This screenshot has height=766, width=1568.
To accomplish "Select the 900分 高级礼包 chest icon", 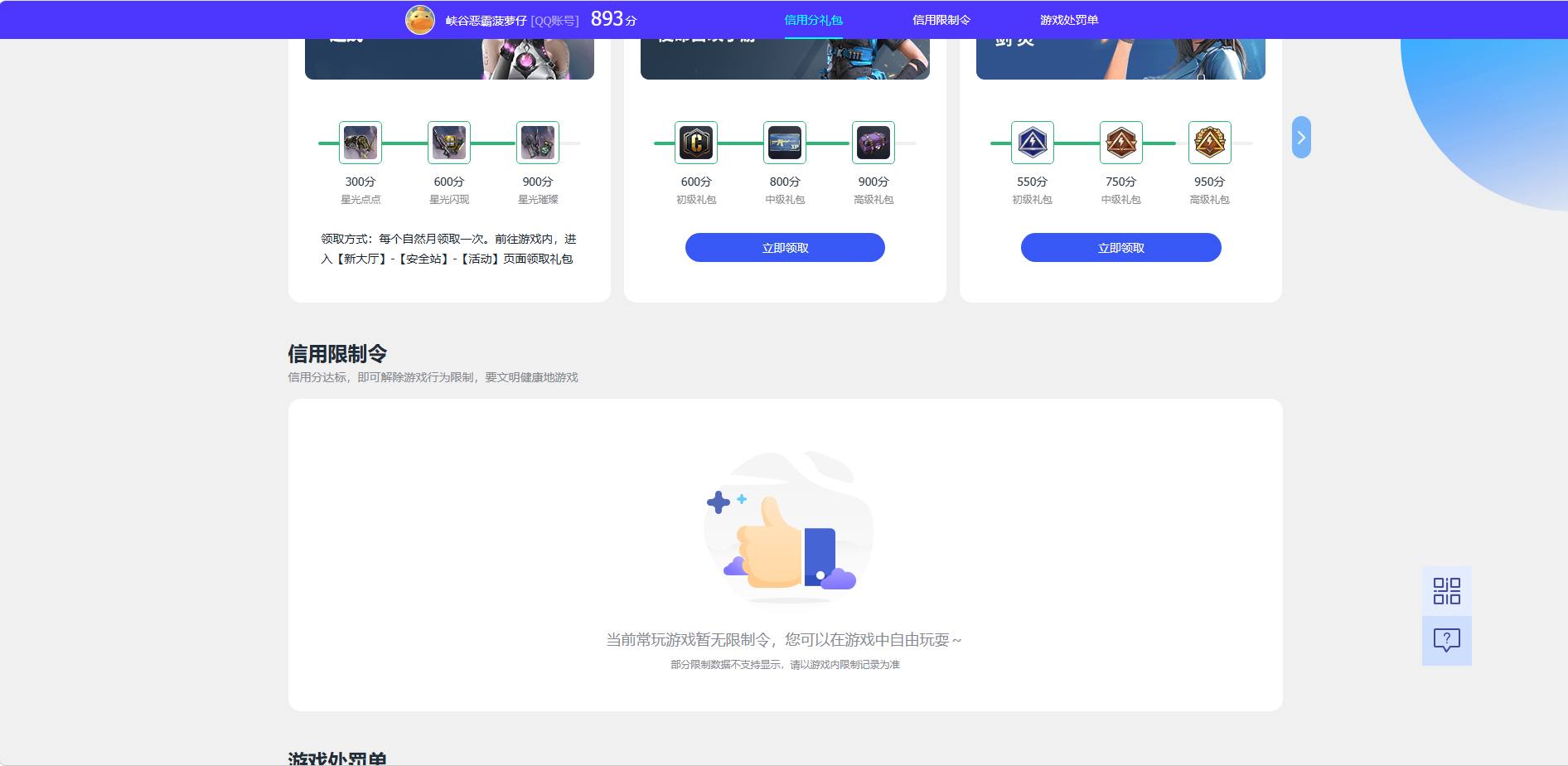I will click(x=874, y=143).
